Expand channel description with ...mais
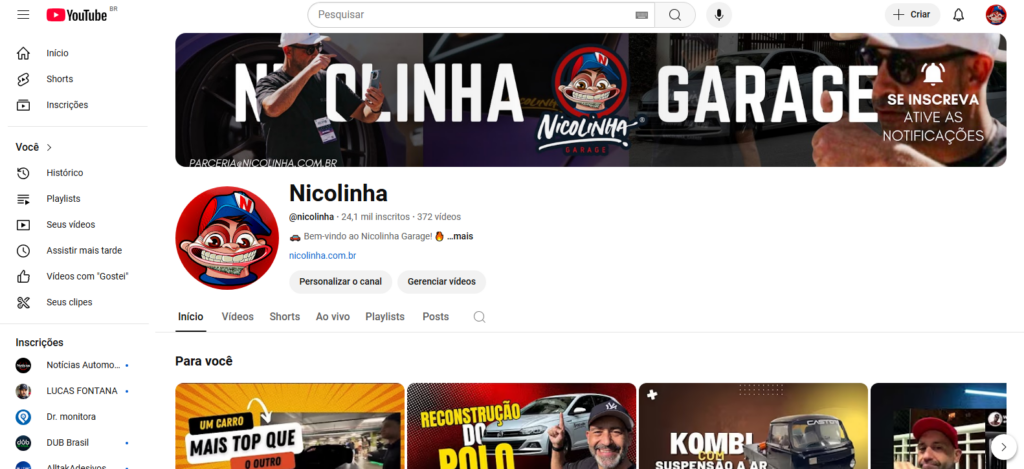Screen dimensions: 1024x469 coord(460,236)
